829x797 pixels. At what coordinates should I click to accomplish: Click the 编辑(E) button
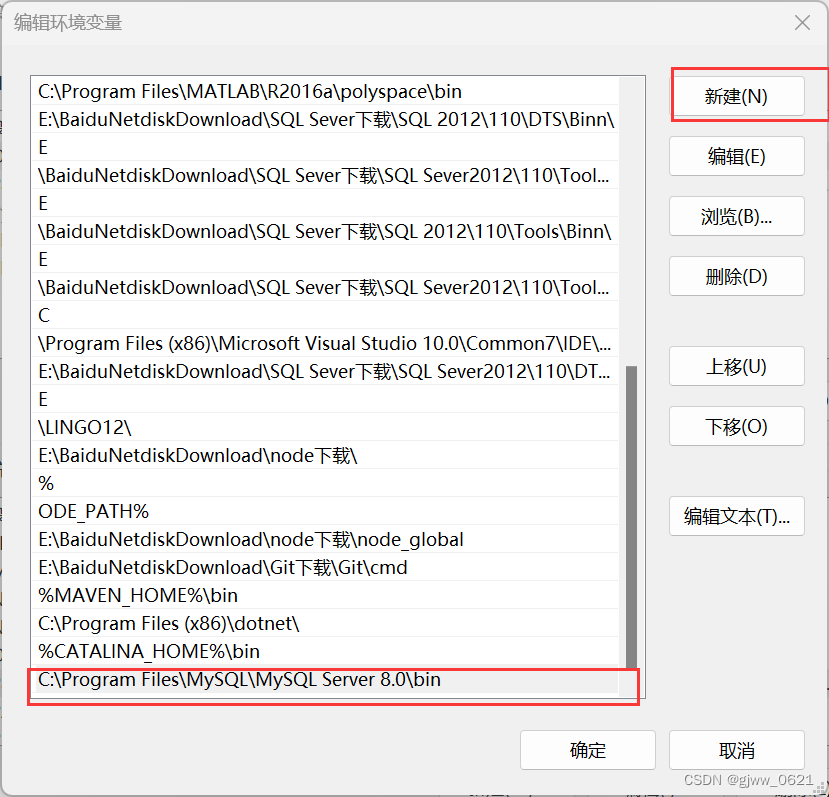736,156
